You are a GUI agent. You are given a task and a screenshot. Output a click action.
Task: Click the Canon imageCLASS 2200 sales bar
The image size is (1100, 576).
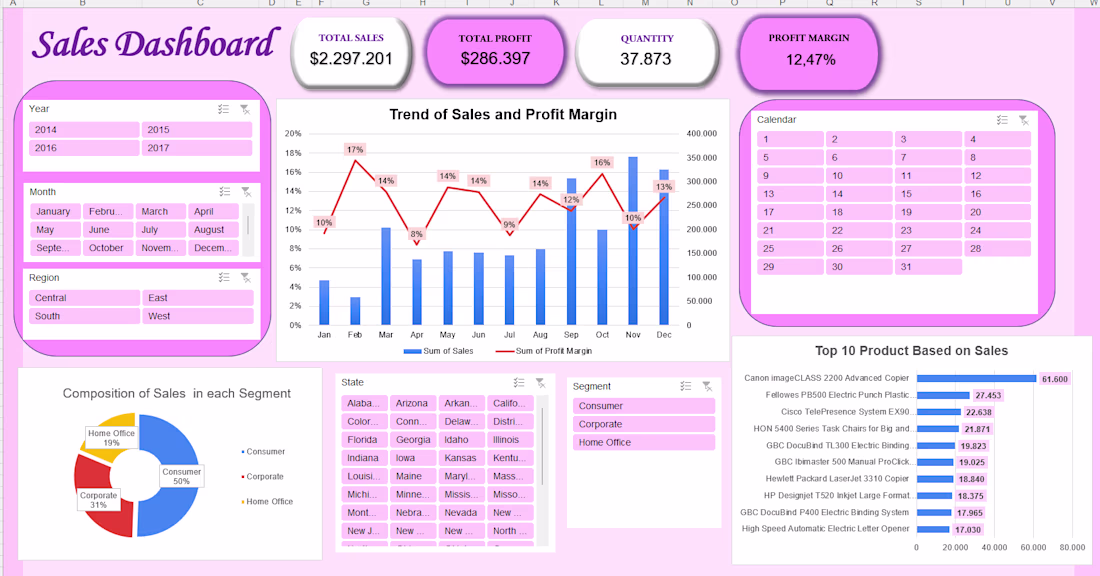tap(977, 379)
